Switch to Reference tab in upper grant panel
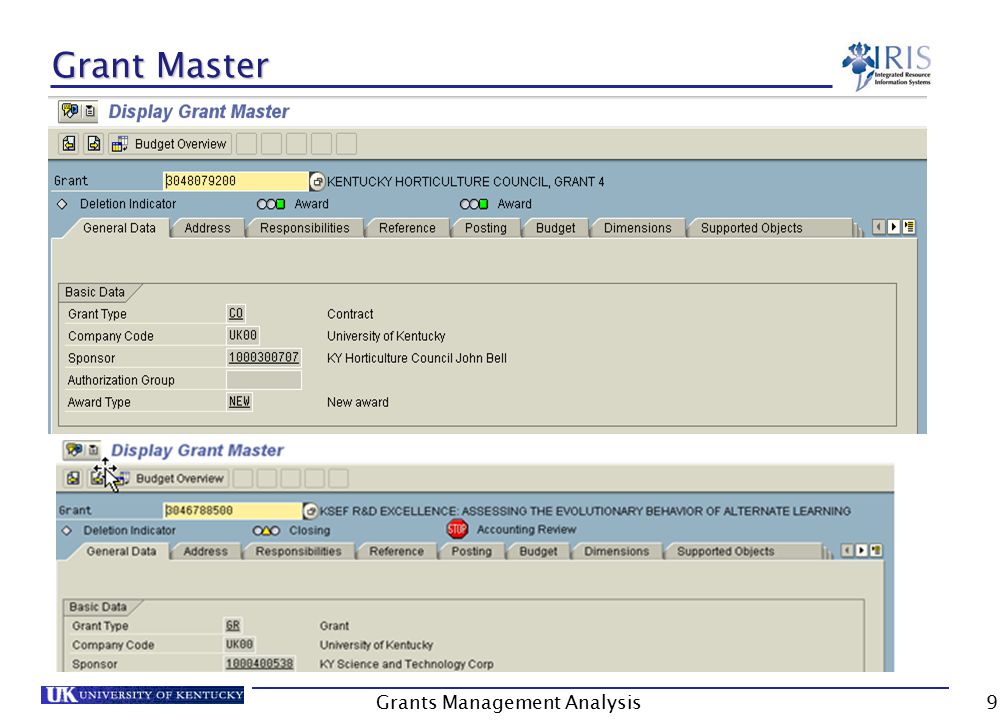Image resolution: width=1008 pixels, height=720 pixels. click(407, 228)
